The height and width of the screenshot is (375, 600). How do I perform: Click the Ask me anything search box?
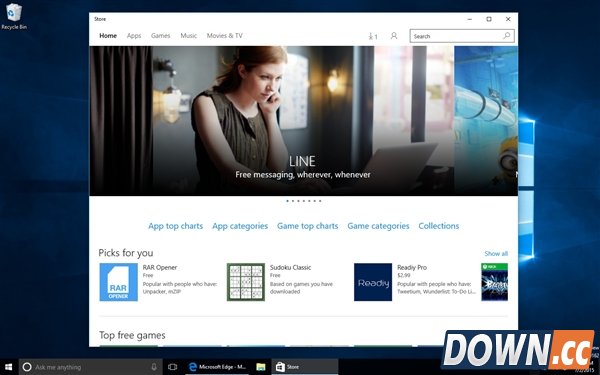(x=90, y=367)
